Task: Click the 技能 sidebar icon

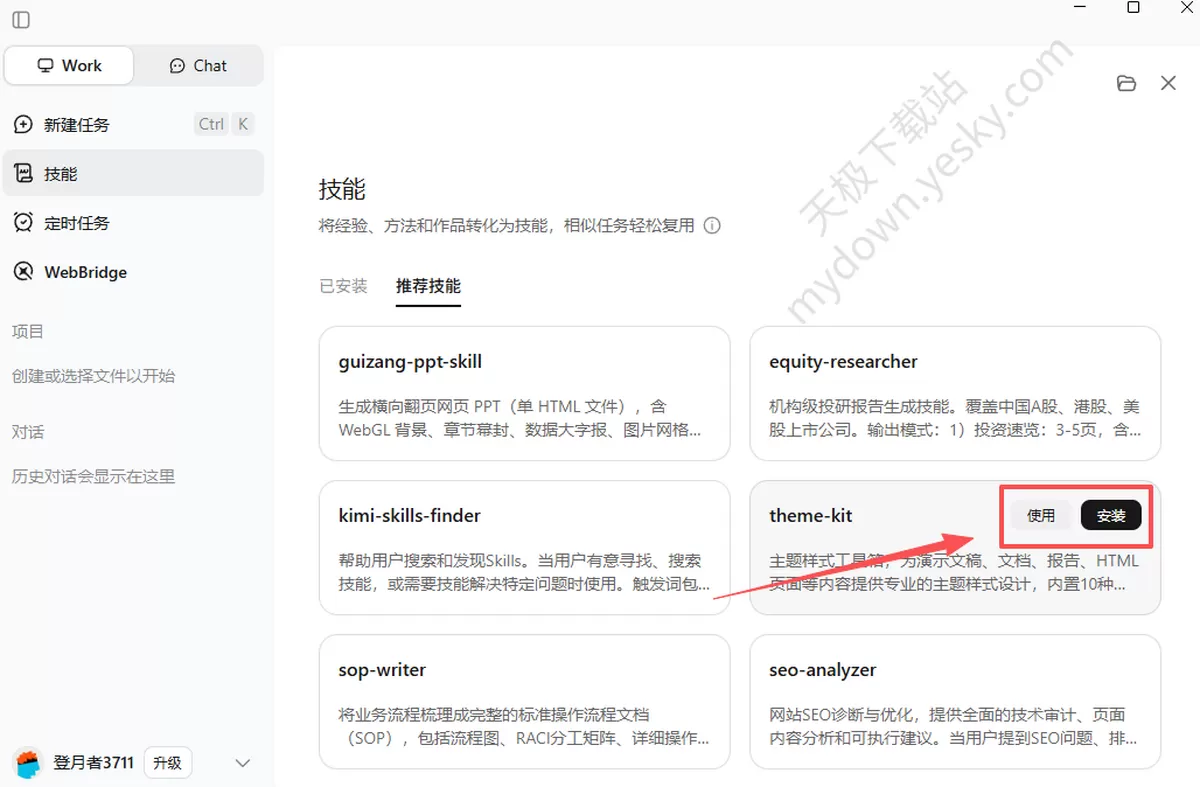Action: click(23, 174)
